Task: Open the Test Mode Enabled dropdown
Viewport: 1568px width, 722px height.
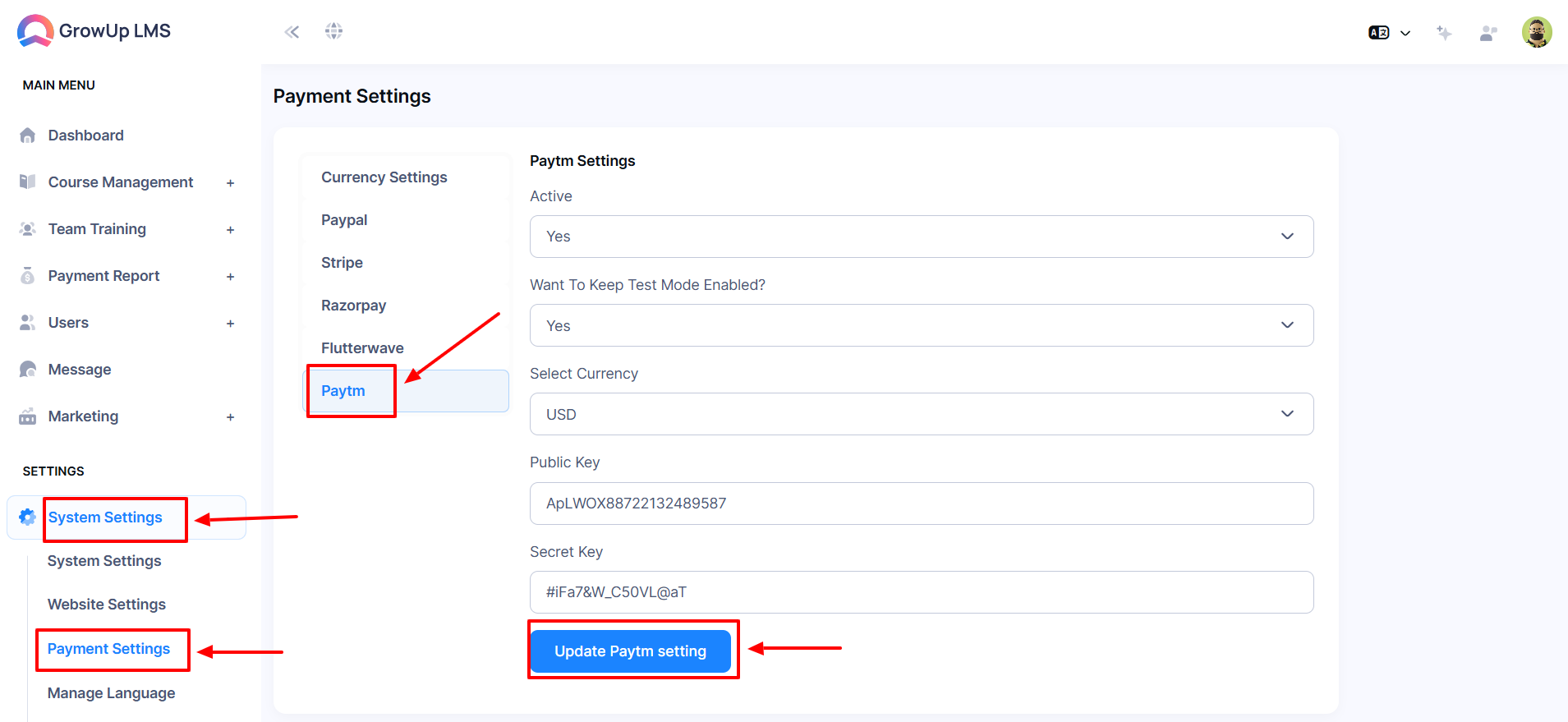Action: click(x=922, y=325)
